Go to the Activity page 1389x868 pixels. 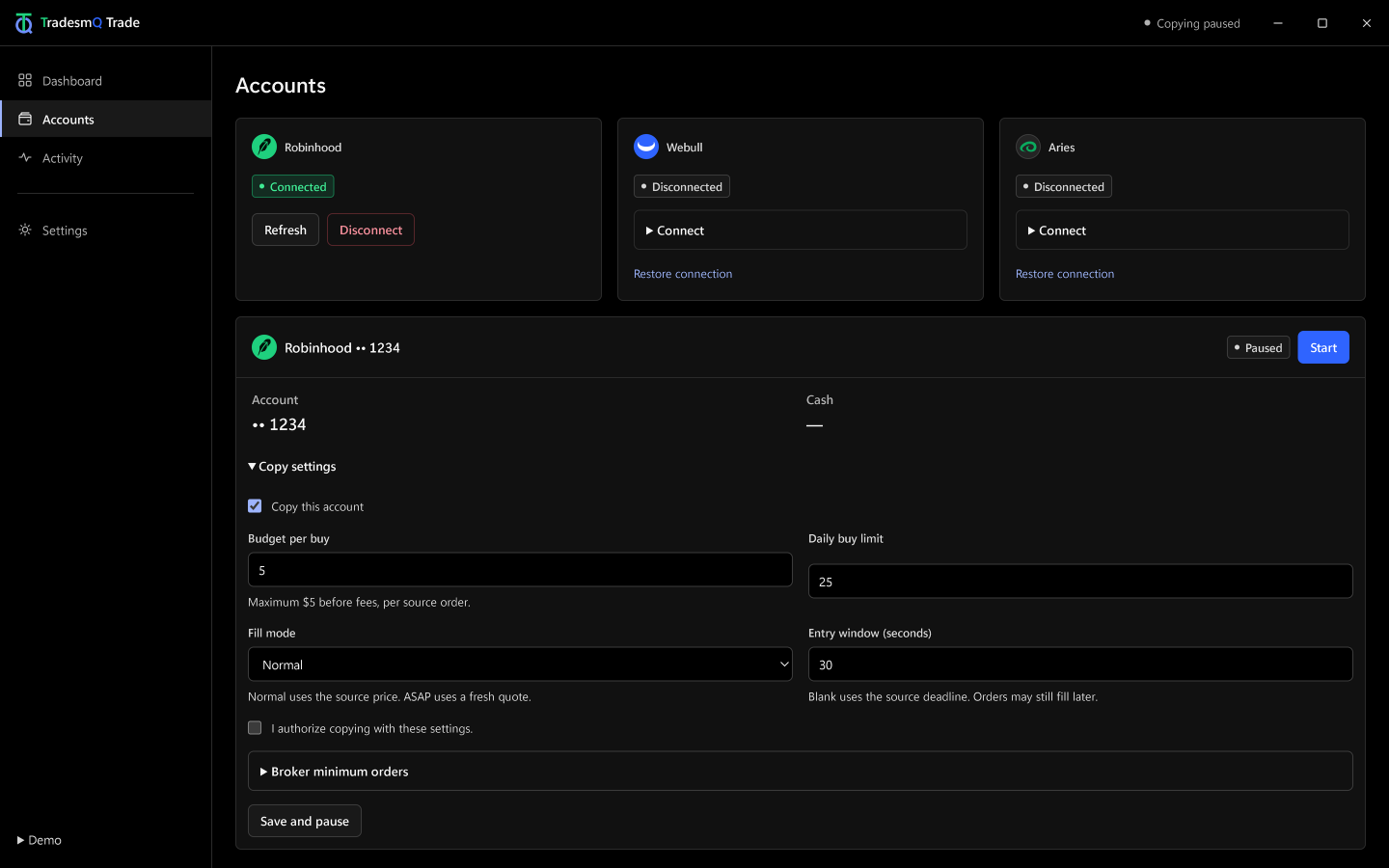coord(106,157)
